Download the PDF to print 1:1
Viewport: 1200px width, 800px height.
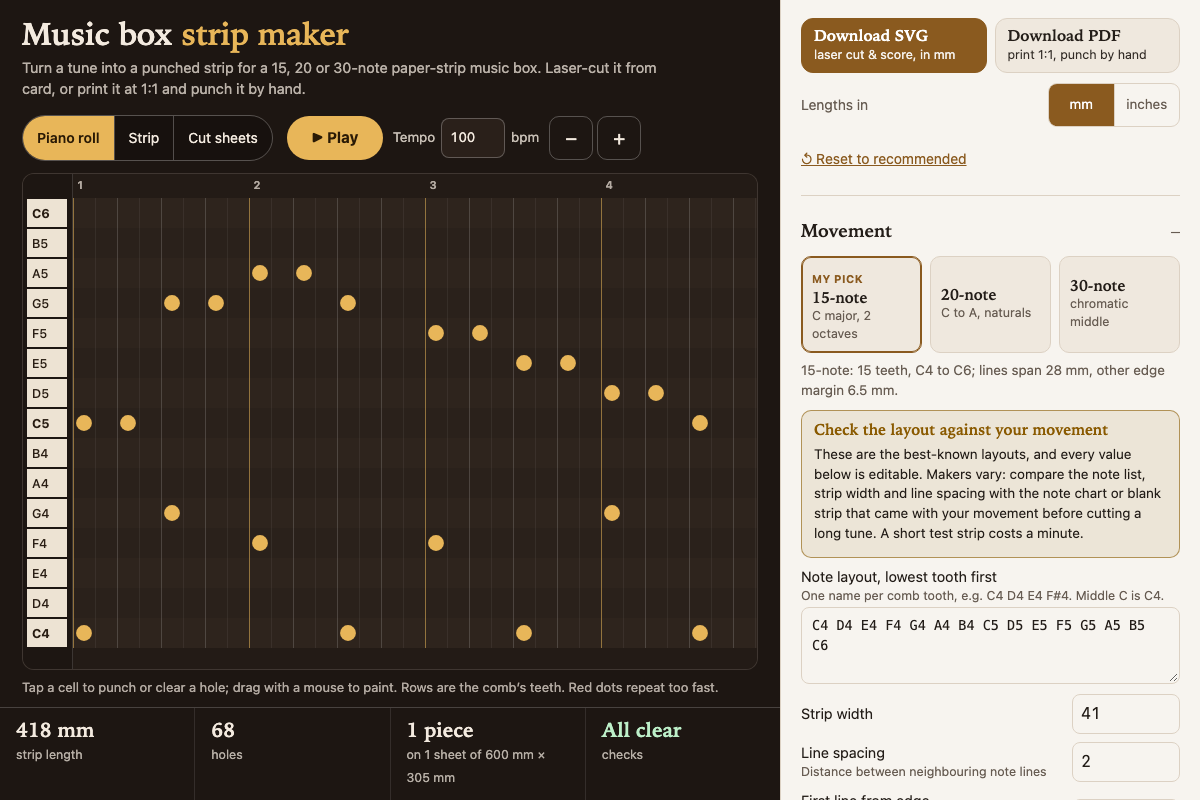[1088, 45]
